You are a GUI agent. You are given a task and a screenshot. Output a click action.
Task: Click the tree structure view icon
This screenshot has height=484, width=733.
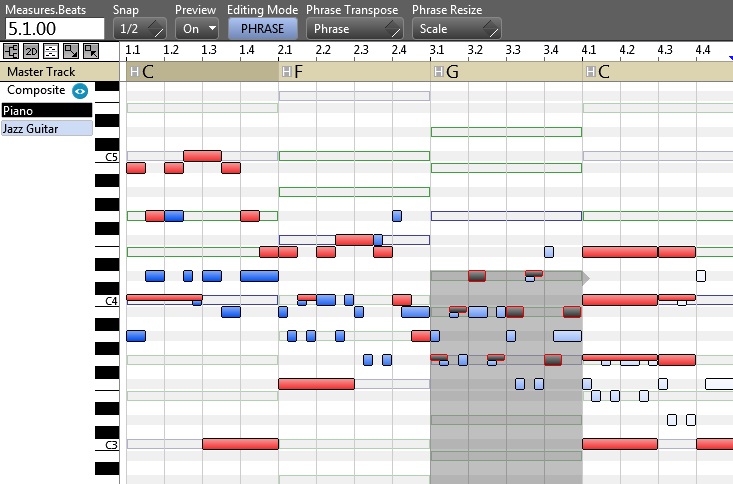click(11, 51)
